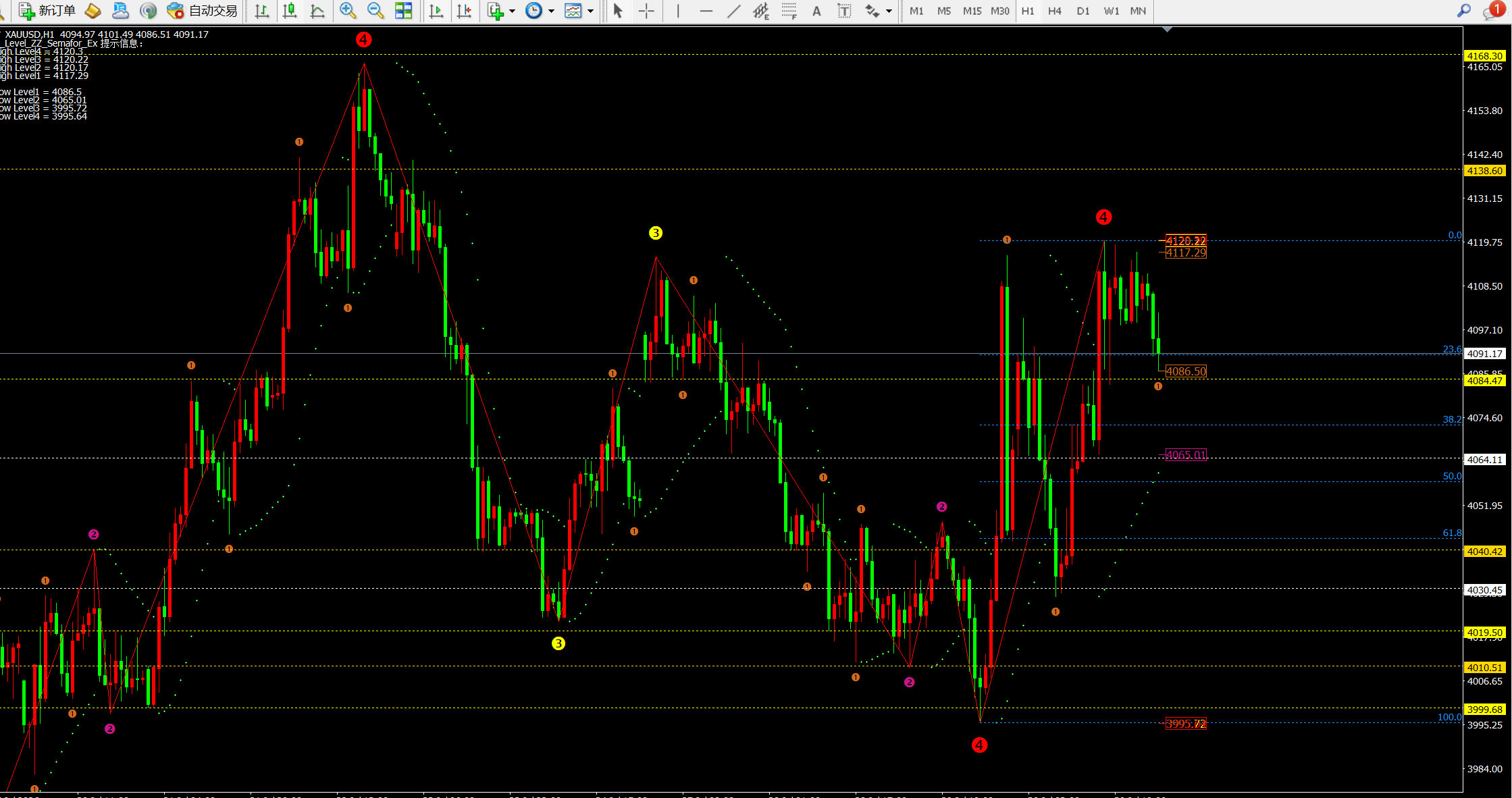The image size is (1512, 798).
Task: Switch to the M1 timeframe
Action: point(916,11)
